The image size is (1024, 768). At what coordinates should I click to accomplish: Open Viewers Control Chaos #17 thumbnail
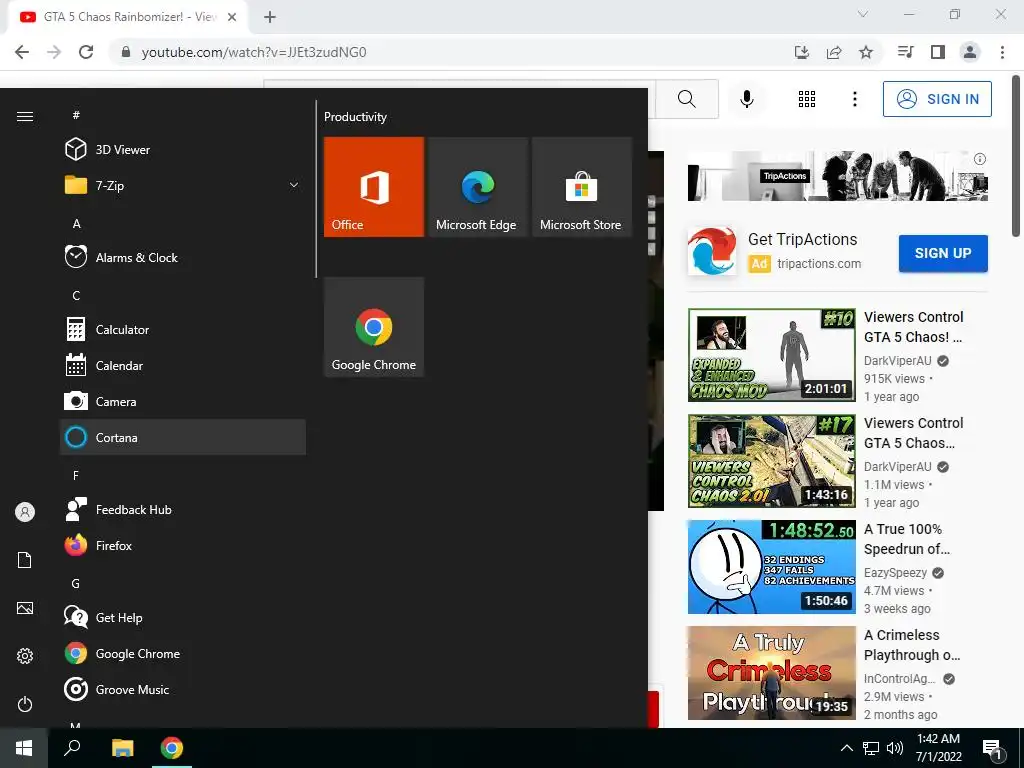[772, 461]
